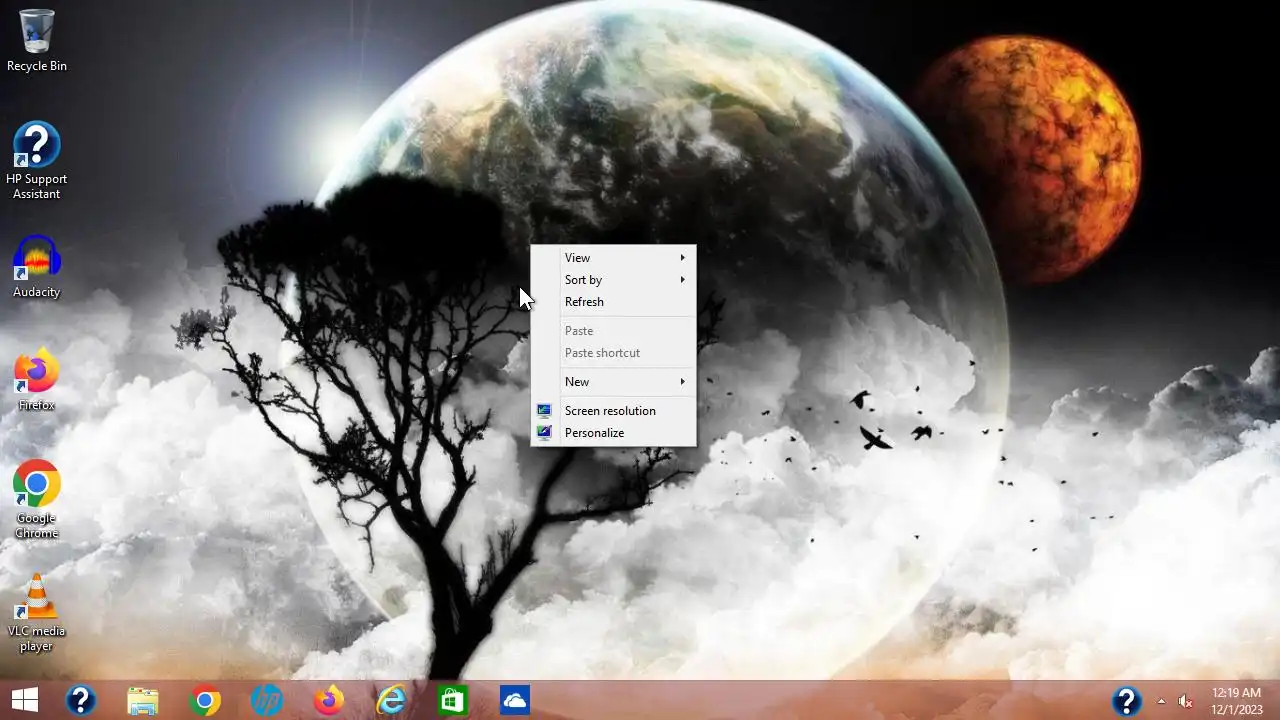Select the VLC media player desktop shortcut

pos(37,613)
